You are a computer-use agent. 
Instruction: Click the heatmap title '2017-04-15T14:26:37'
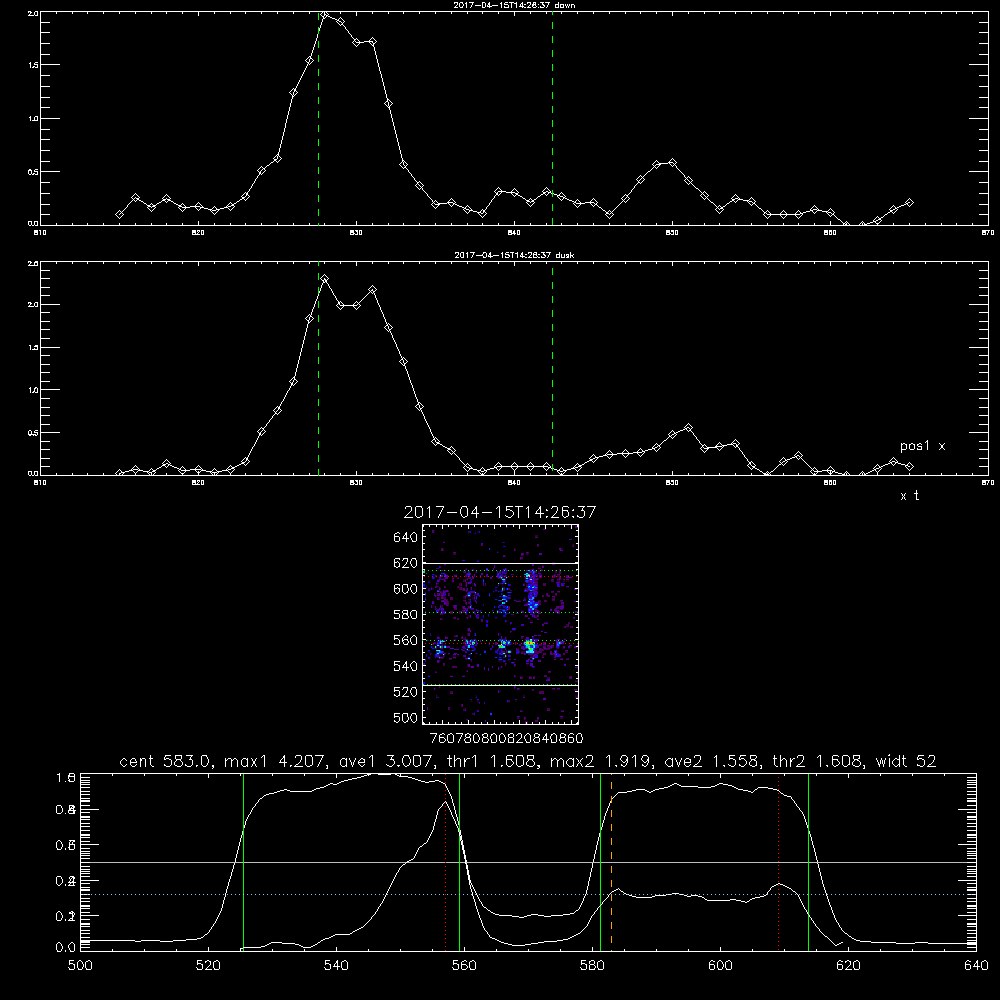500,512
